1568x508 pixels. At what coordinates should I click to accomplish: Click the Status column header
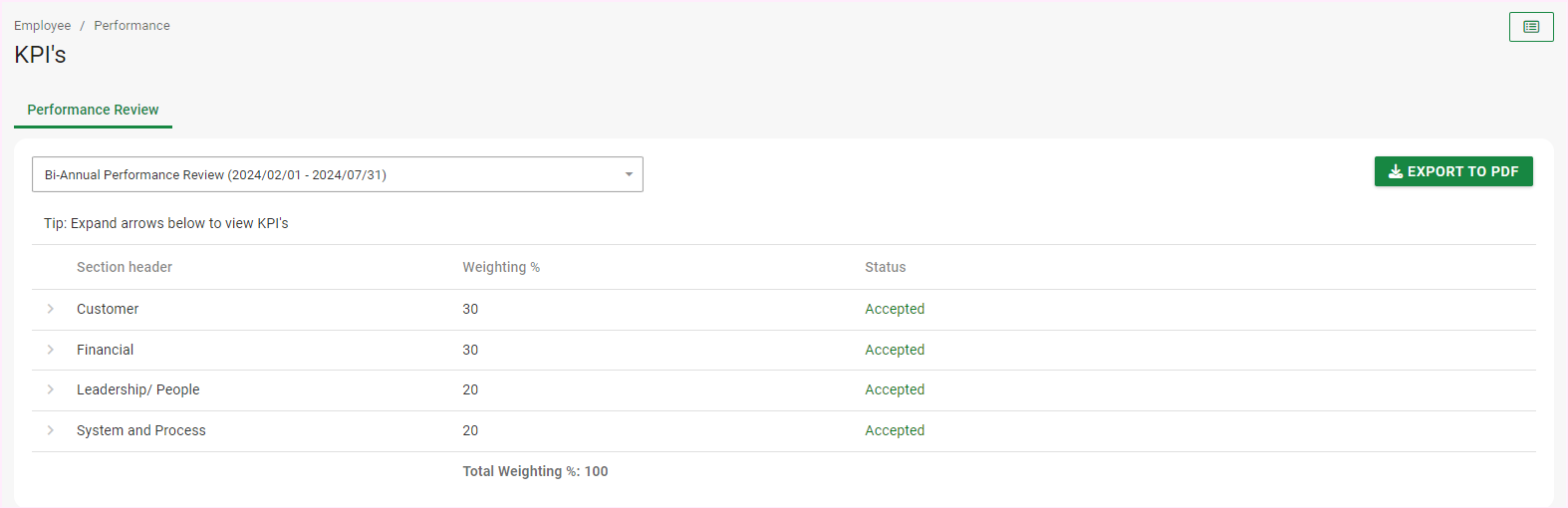tap(885, 267)
